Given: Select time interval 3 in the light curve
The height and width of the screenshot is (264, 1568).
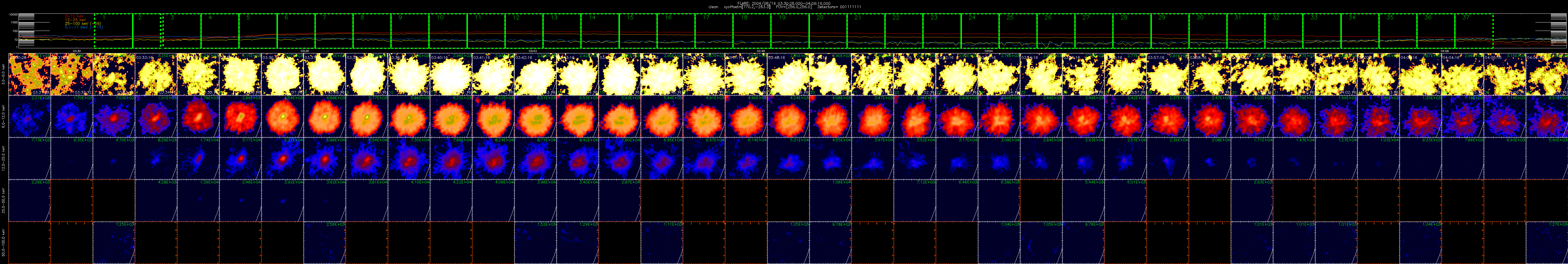Looking at the screenshot, I should coord(182,30).
